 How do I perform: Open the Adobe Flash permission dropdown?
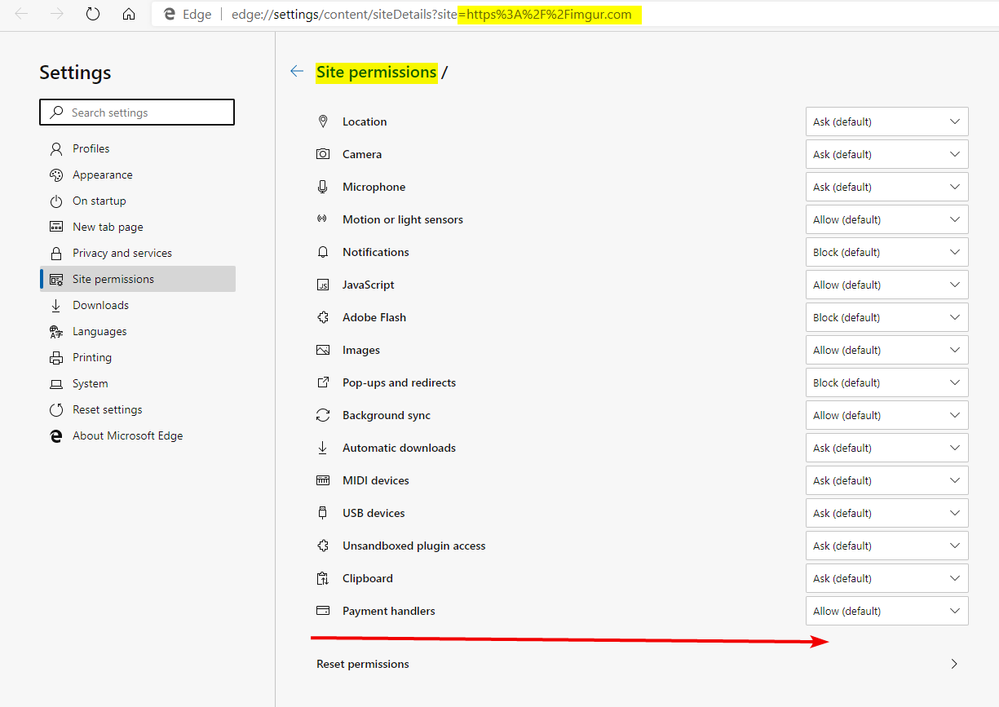point(887,317)
